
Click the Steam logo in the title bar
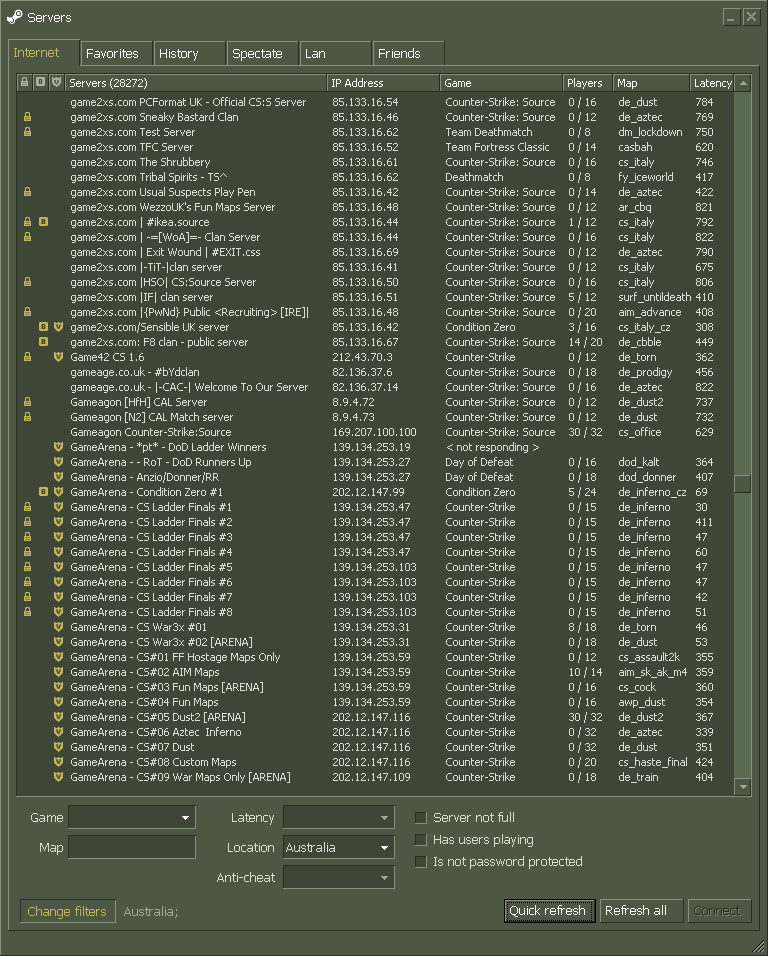click(x=15, y=17)
